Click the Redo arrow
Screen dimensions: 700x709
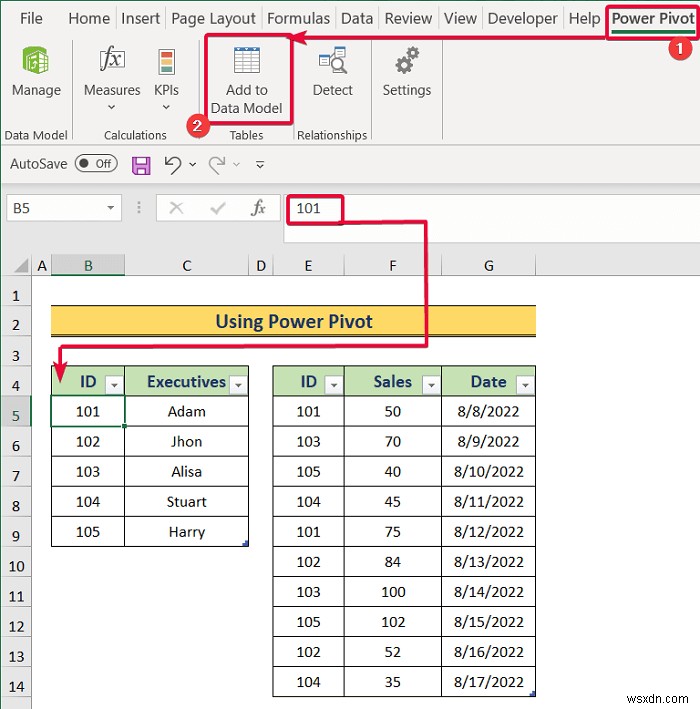click(x=217, y=165)
